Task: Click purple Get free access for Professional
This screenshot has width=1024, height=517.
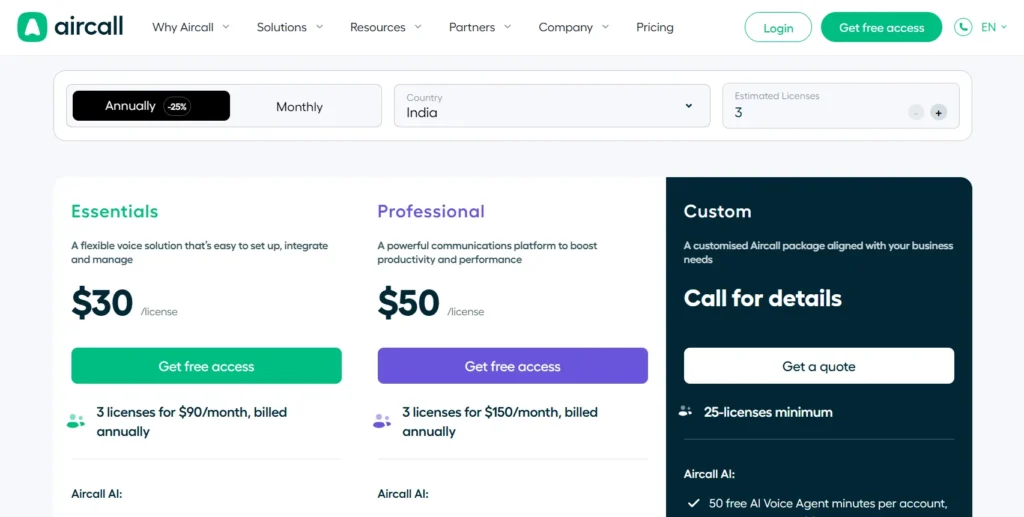Action: tap(512, 366)
